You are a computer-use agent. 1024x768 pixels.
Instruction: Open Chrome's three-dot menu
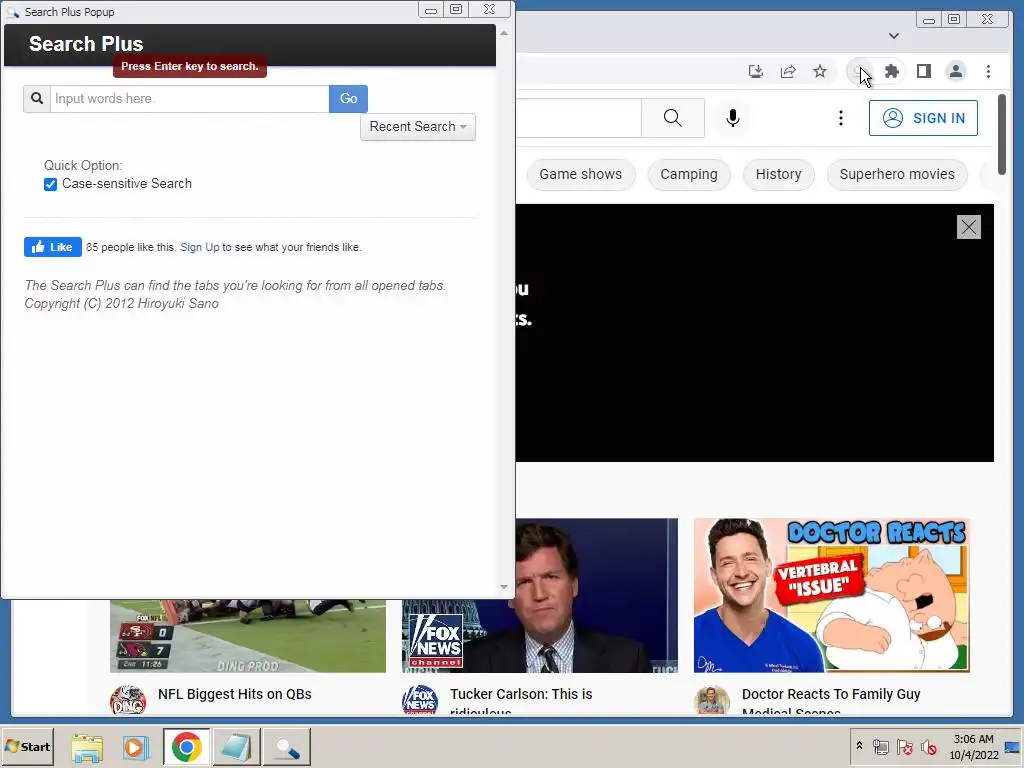988,71
